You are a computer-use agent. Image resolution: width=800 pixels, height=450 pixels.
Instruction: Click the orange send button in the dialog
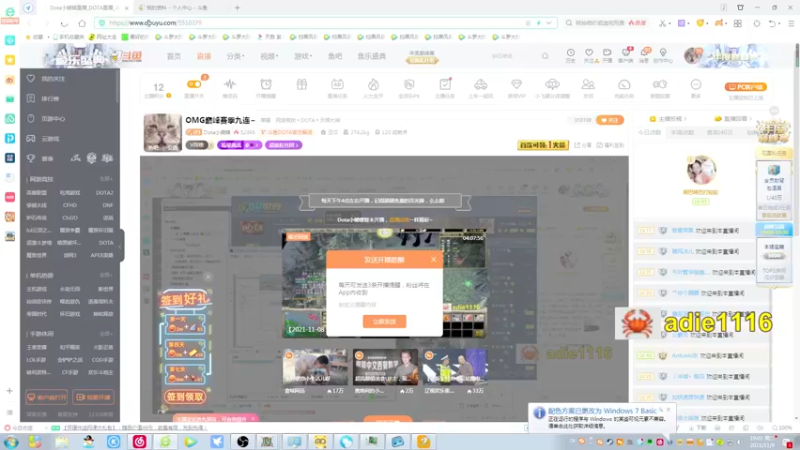click(384, 321)
